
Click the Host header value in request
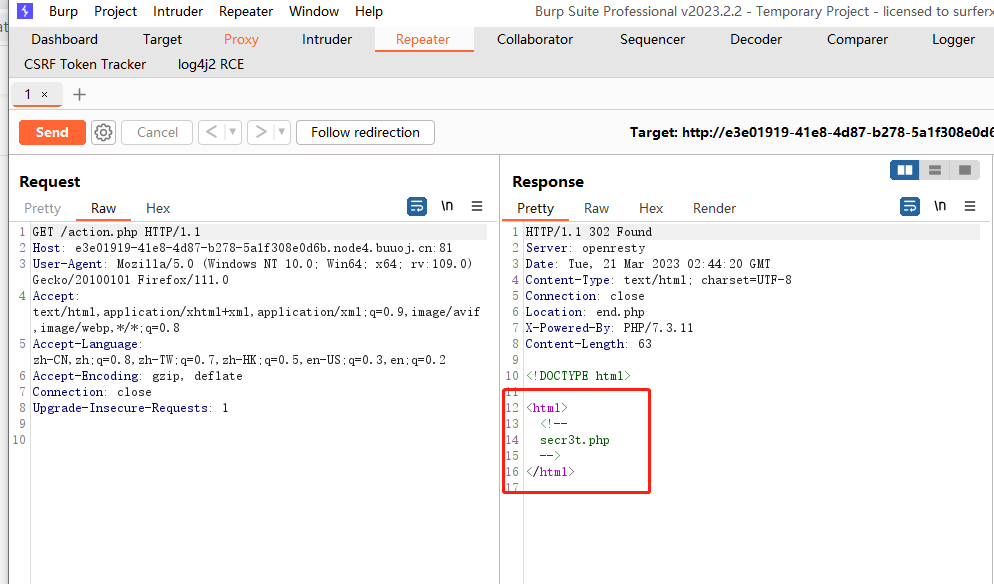(264, 248)
